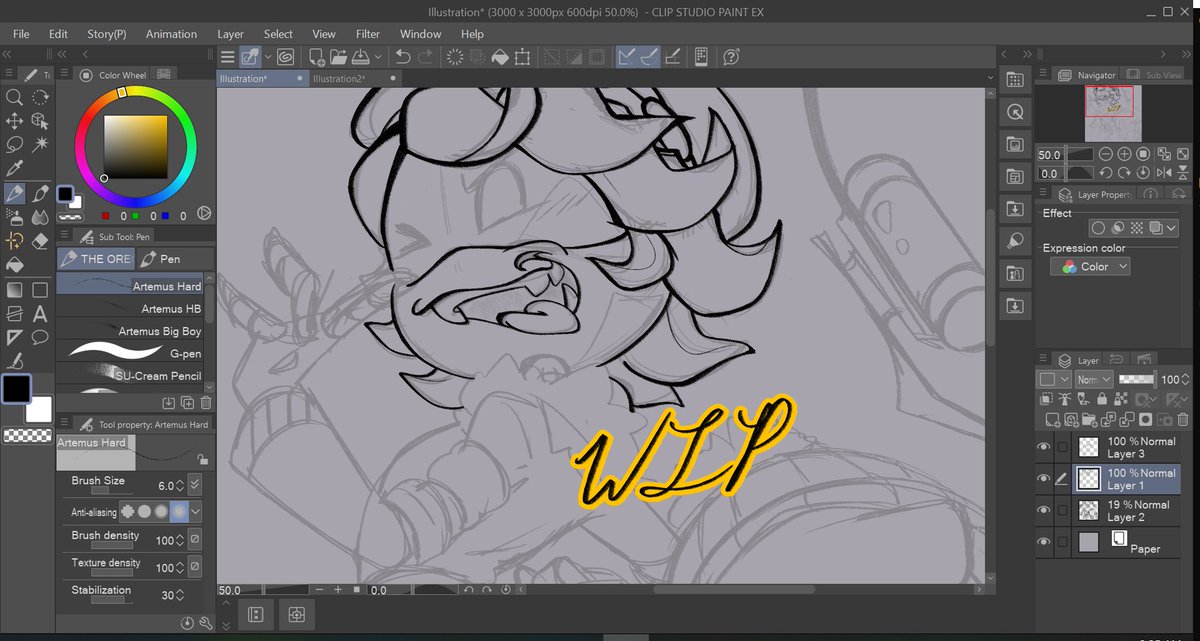
Task: Open dropdown arrow next to Save icon
Action: [x=378, y=57]
